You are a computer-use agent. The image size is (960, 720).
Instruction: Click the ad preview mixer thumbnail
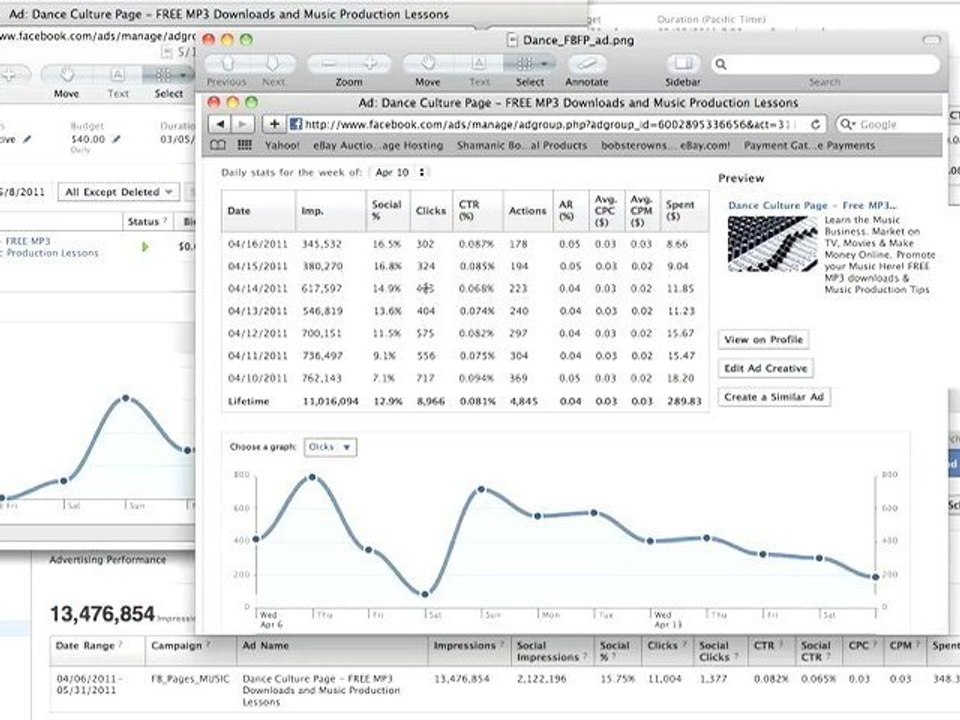point(772,244)
